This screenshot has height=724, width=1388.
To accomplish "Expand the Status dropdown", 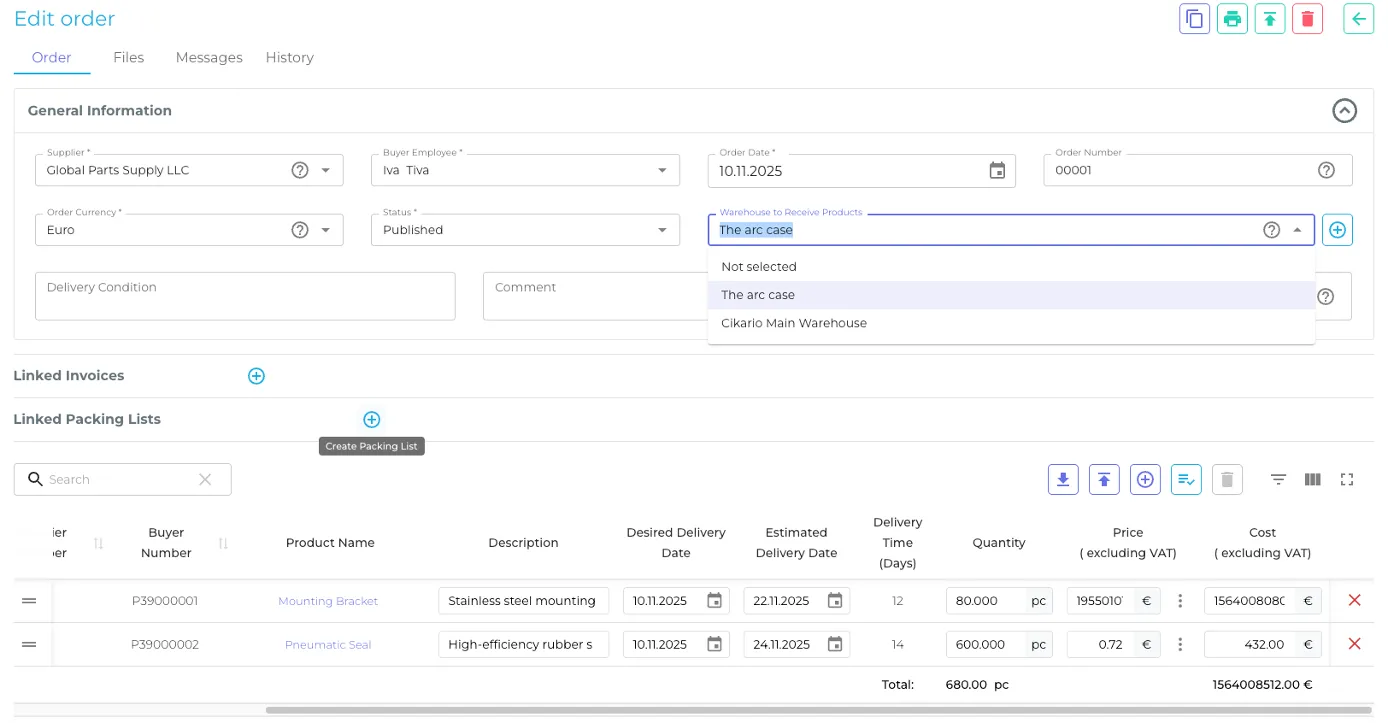I will [661, 230].
